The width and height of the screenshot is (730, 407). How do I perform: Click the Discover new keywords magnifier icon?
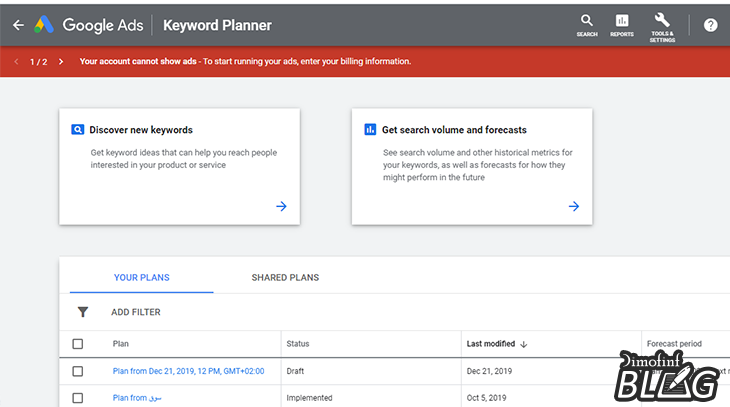point(77,129)
